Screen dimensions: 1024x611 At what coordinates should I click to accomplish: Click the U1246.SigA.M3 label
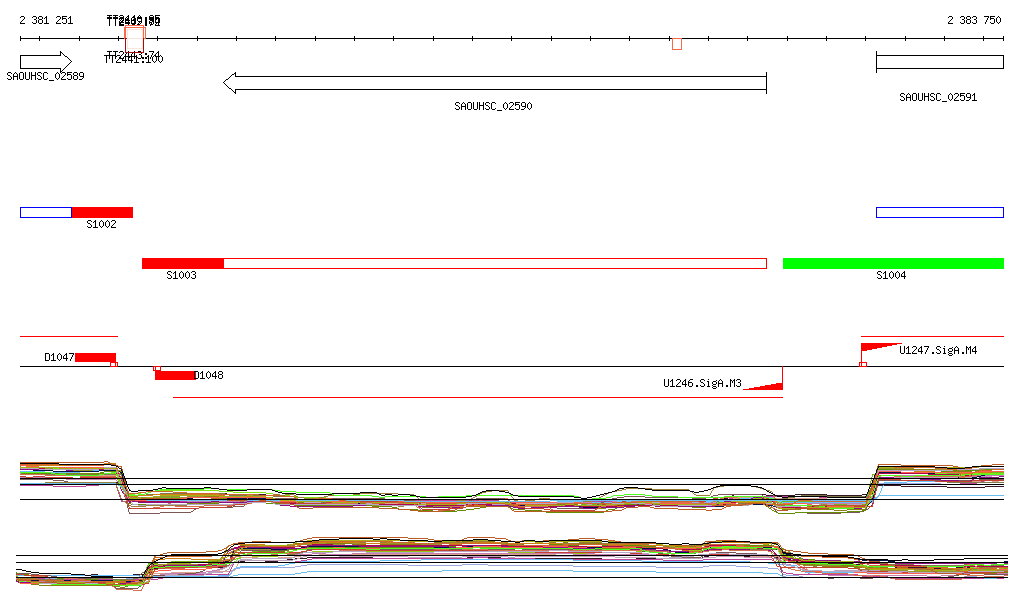point(702,383)
